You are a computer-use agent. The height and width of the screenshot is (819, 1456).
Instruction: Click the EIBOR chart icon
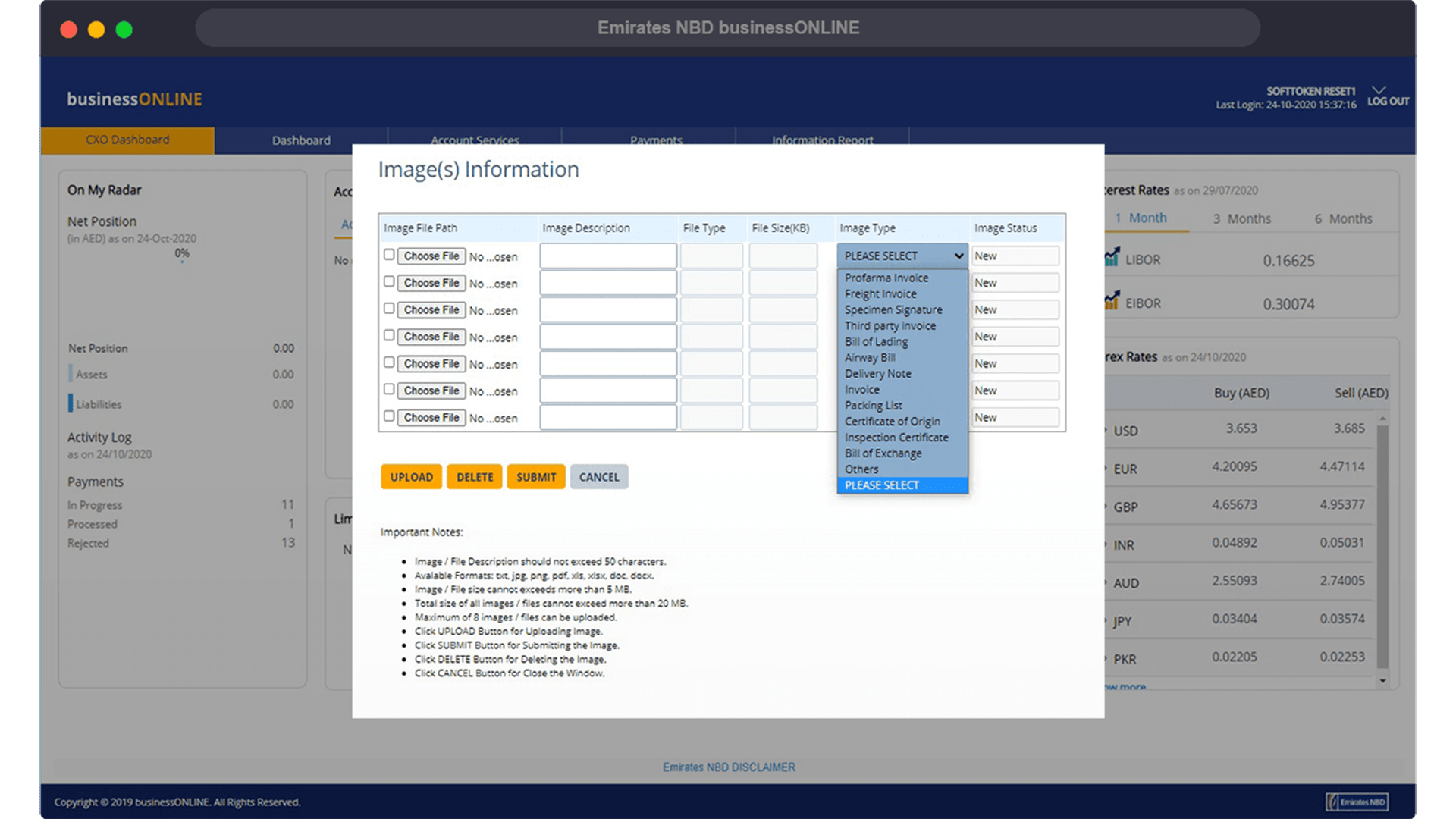point(1112,301)
